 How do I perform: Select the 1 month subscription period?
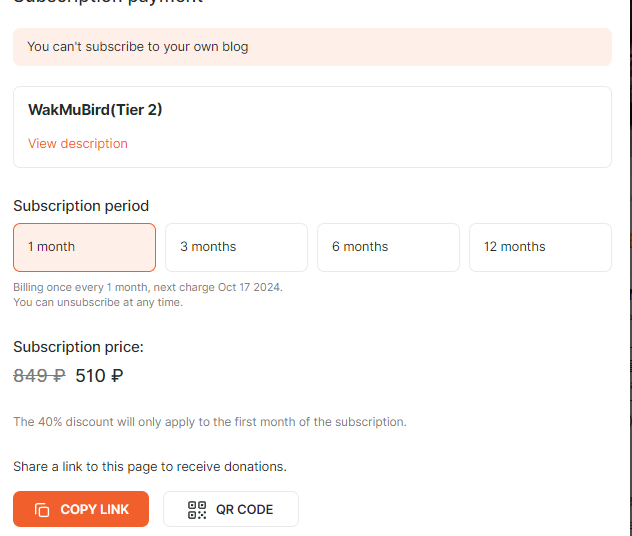85,247
